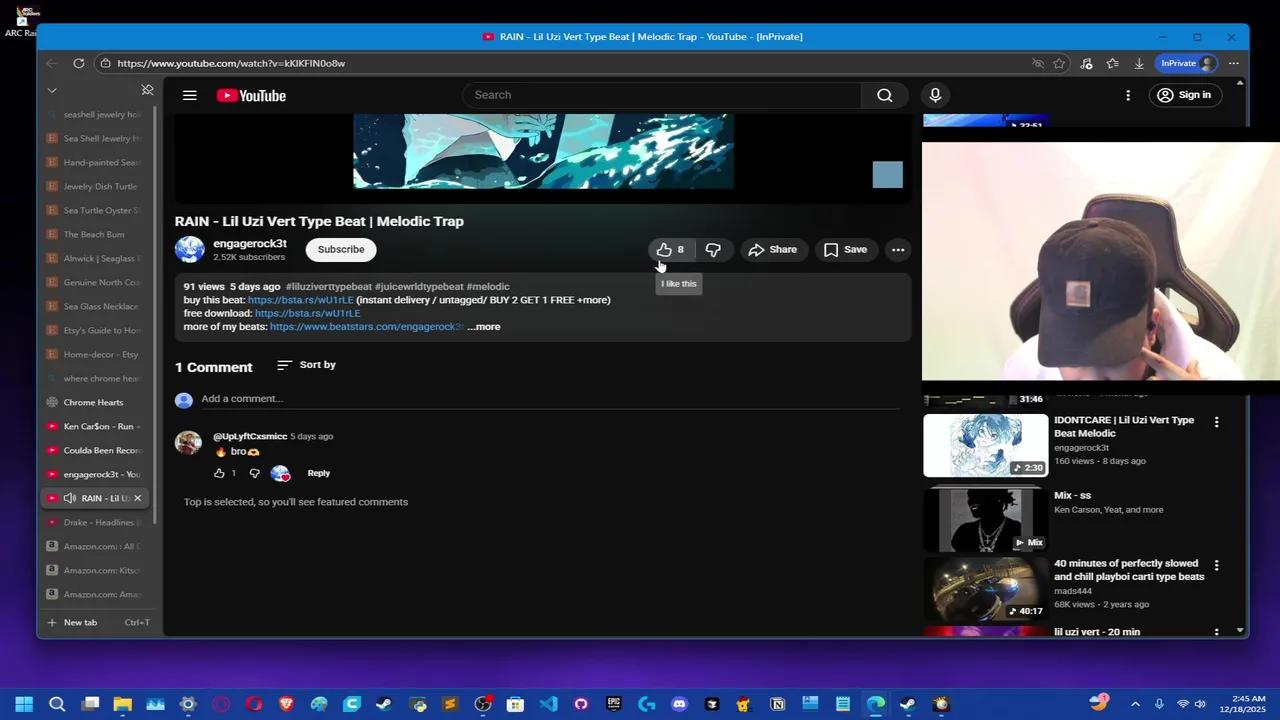The height and width of the screenshot is (720, 1280).
Task: Open favorites list icon in Edge toolbar
Action: tap(1113, 63)
